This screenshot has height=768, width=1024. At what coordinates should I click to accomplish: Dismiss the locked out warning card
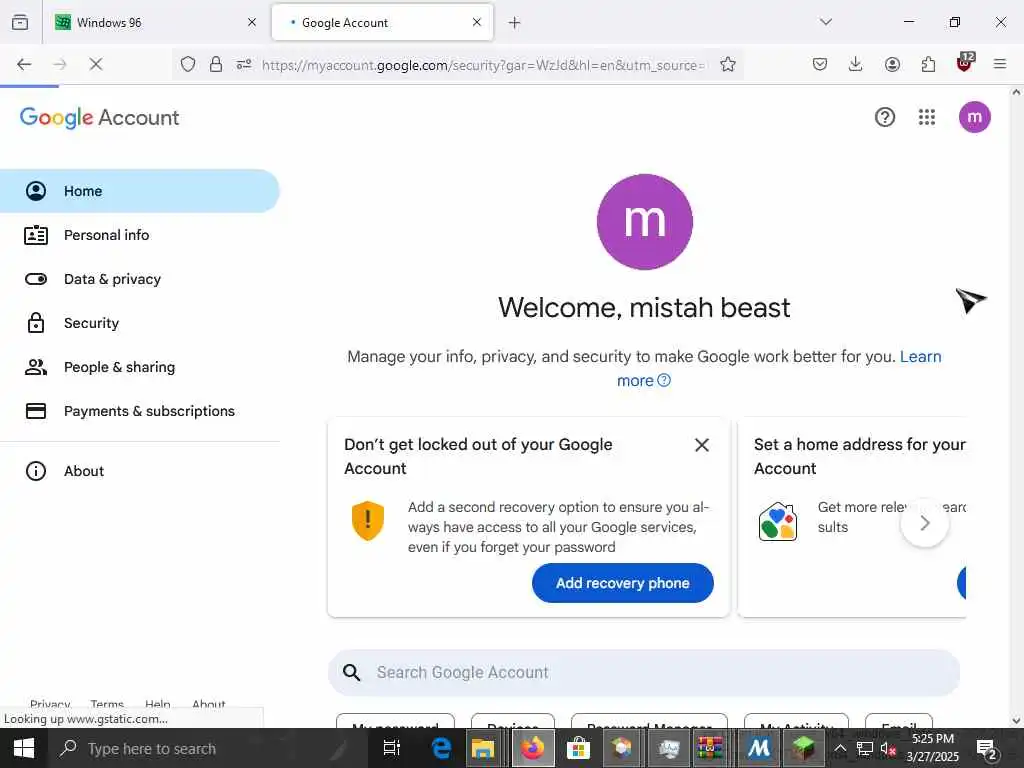[701, 445]
